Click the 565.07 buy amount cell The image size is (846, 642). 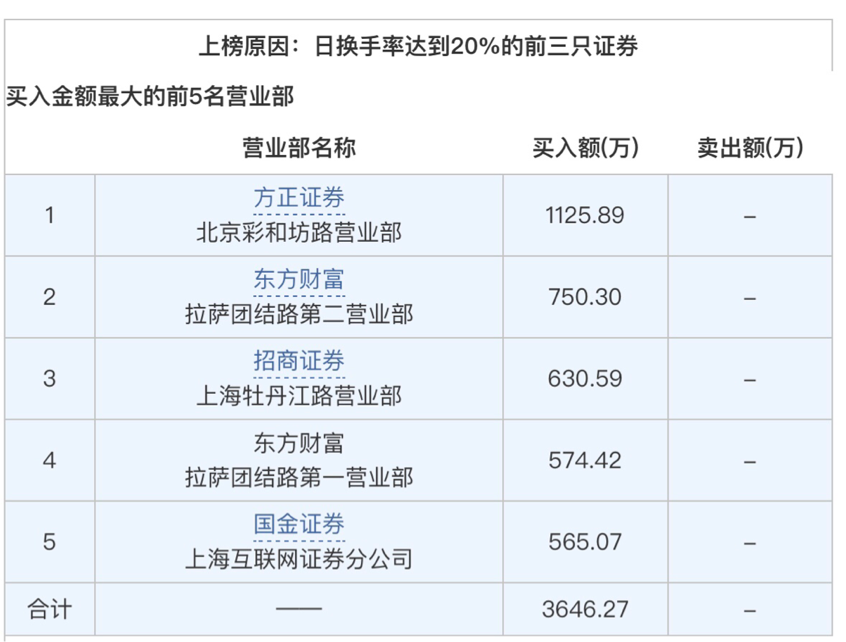pyautogui.click(x=585, y=542)
